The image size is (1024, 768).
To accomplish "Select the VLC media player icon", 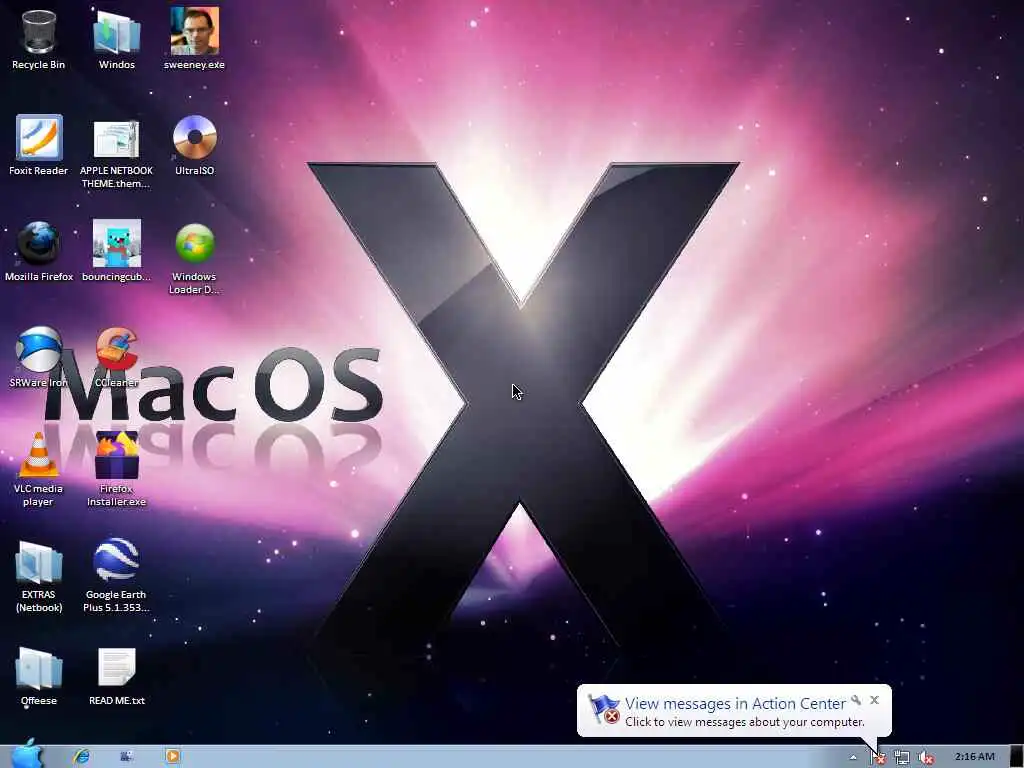I will coord(39,455).
